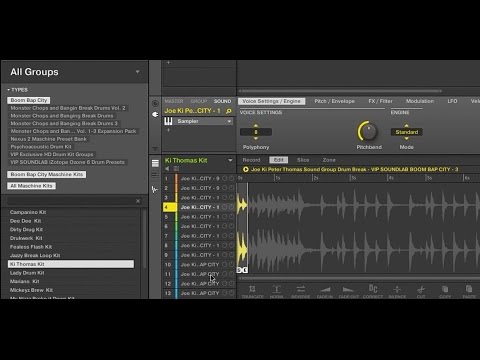This screenshot has width=480, height=360.
Task: Select the Record tab in sample editor
Action: click(251, 160)
